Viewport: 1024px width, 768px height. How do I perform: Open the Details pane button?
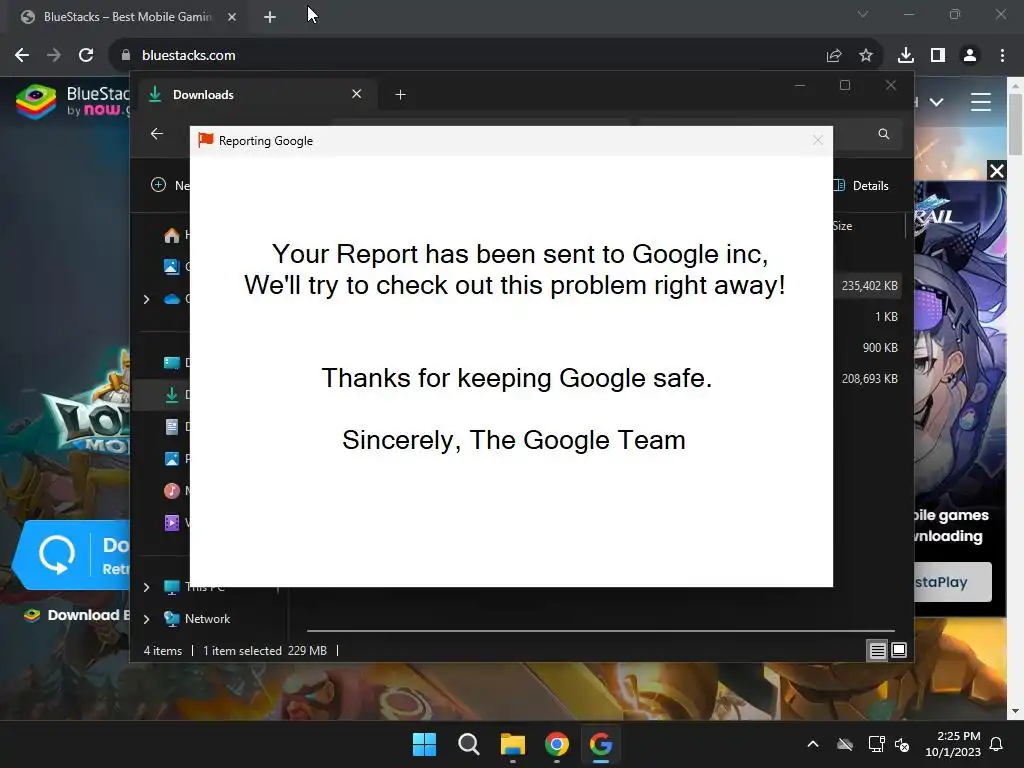click(x=861, y=185)
